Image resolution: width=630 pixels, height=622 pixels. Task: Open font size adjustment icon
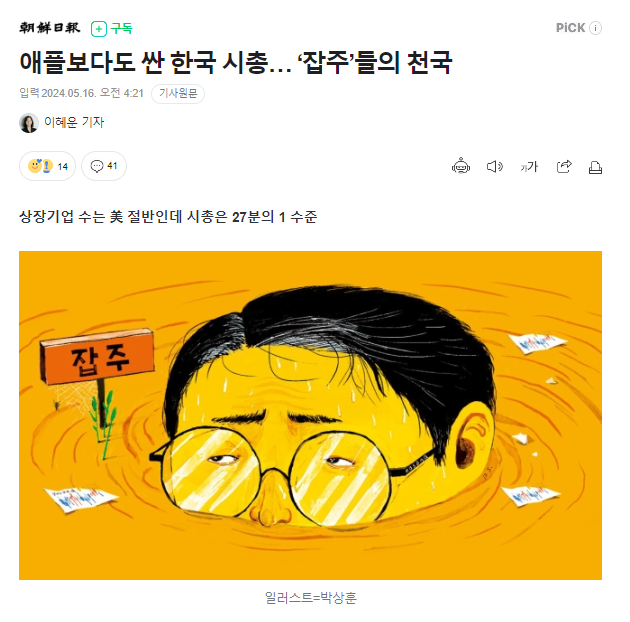click(529, 166)
